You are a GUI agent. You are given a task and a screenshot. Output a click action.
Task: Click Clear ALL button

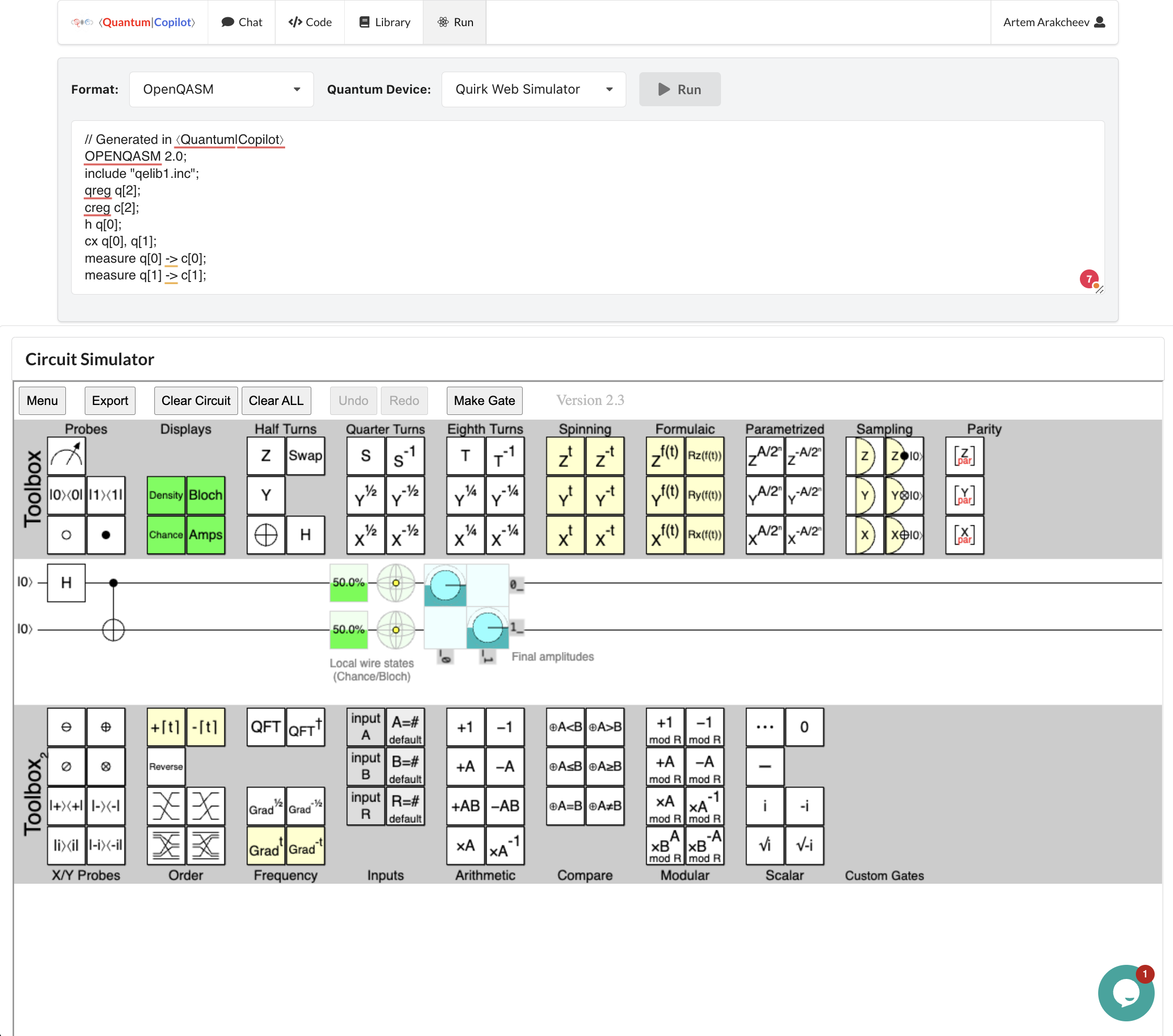pos(276,401)
